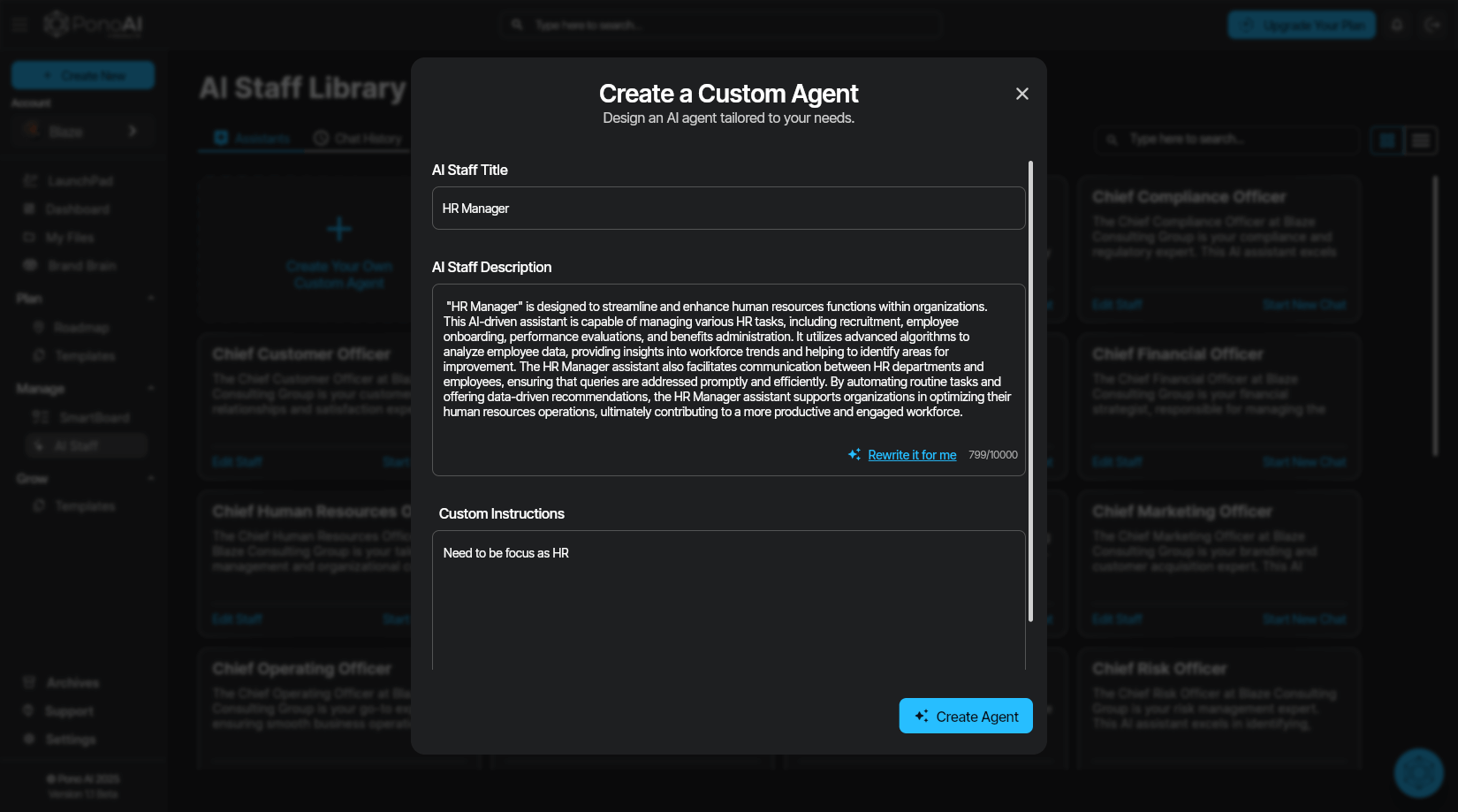The height and width of the screenshot is (812, 1458).
Task: Open the Roadmap page
Action: [81, 327]
